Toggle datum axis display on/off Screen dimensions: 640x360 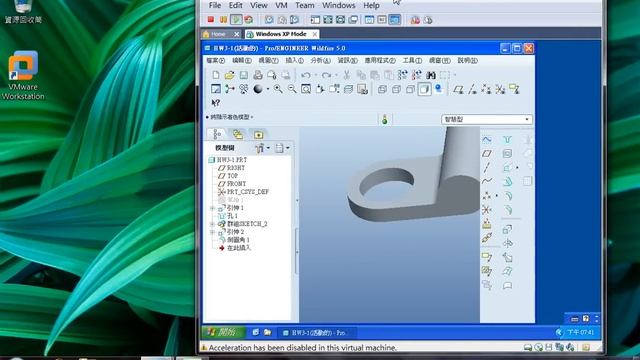pos(473,89)
